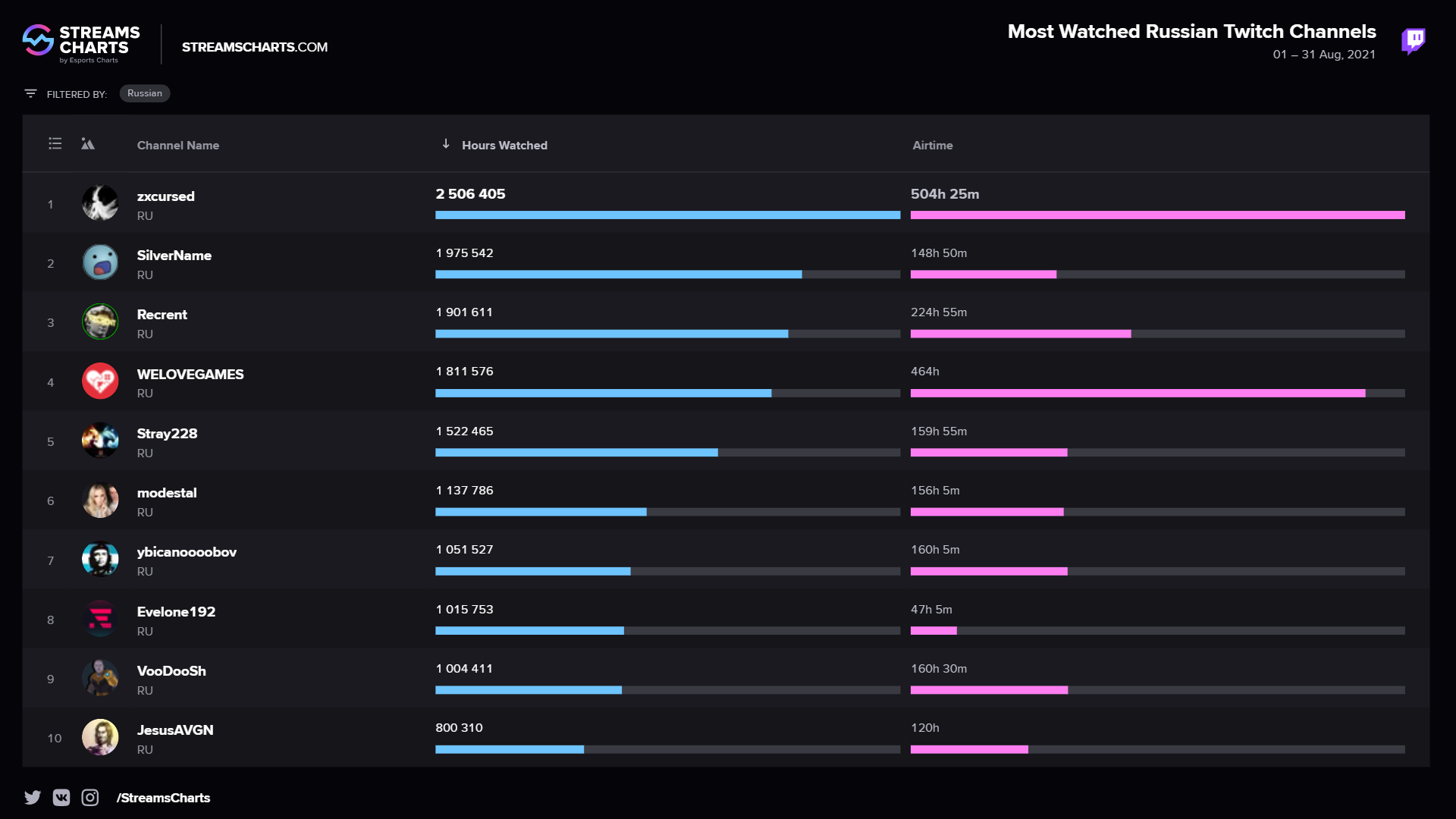Image resolution: width=1456 pixels, height=819 pixels.
Task: Sort by Channel Name header
Action: 177,145
